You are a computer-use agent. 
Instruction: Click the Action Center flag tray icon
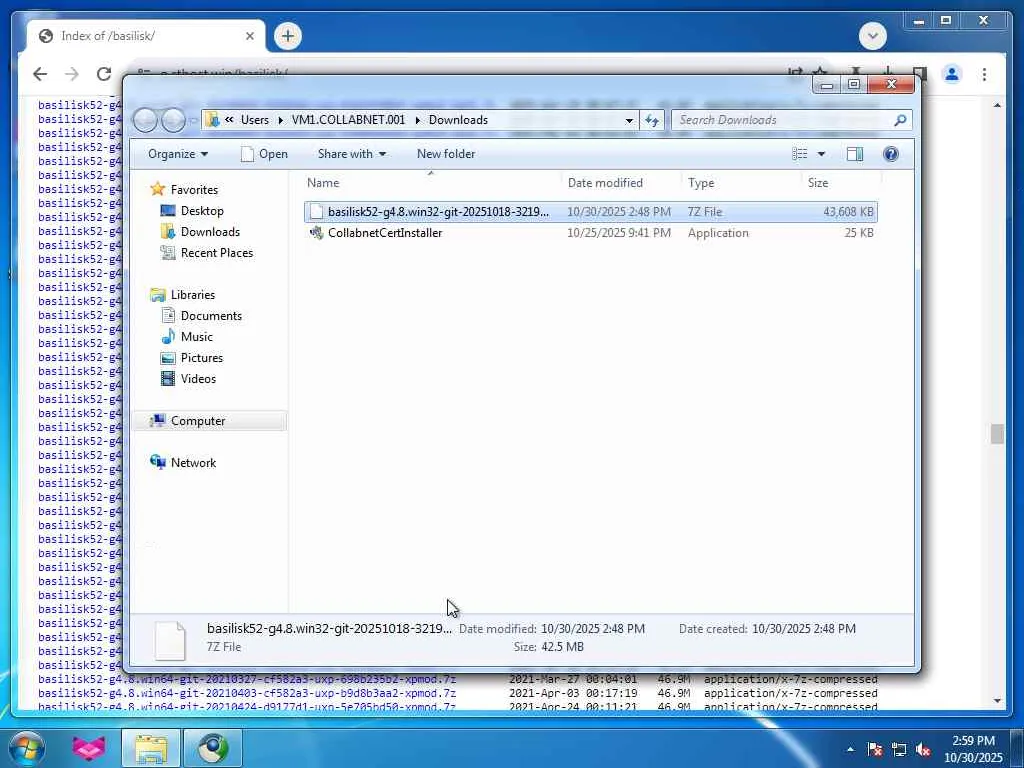pyautogui.click(x=874, y=749)
